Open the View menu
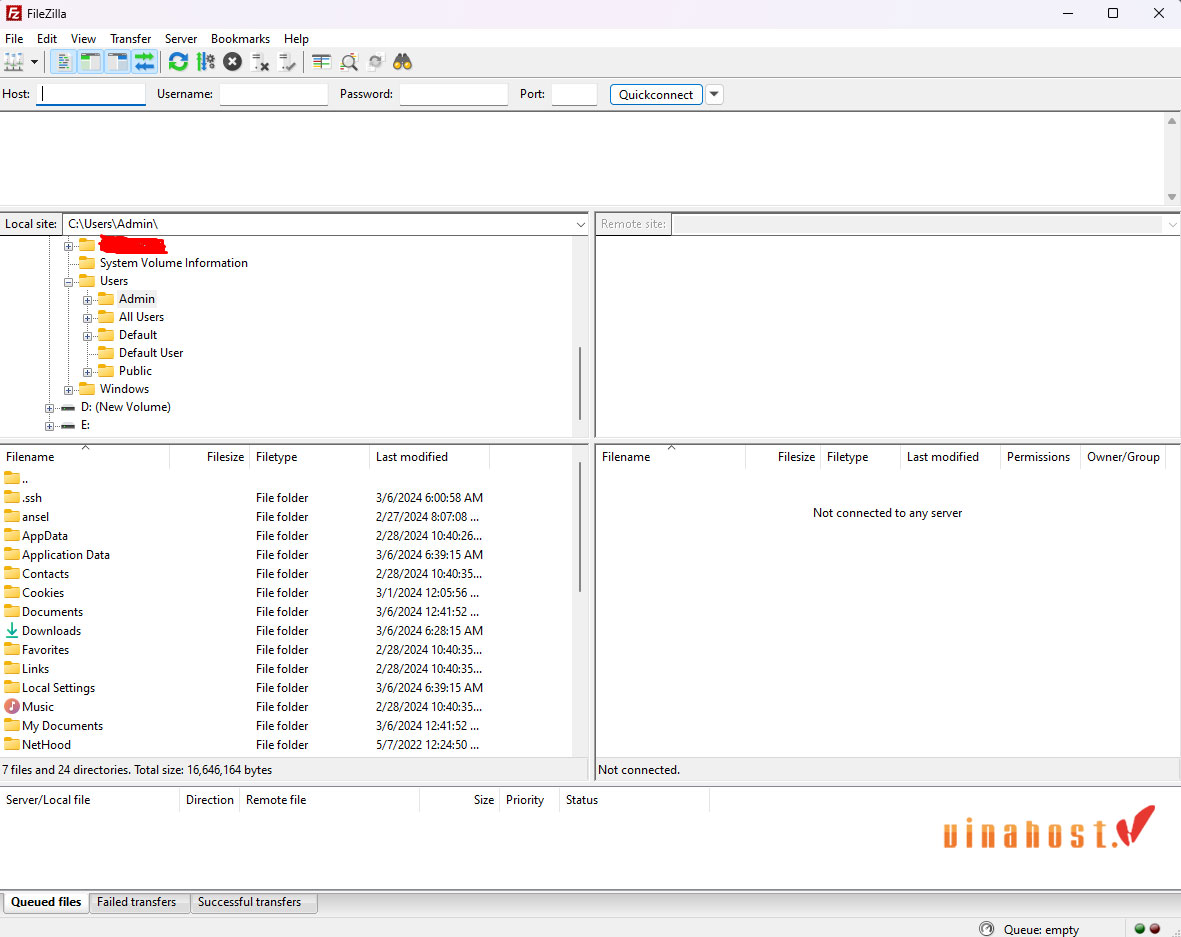This screenshot has height=937, width=1181. pyautogui.click(x=84, y=38)
